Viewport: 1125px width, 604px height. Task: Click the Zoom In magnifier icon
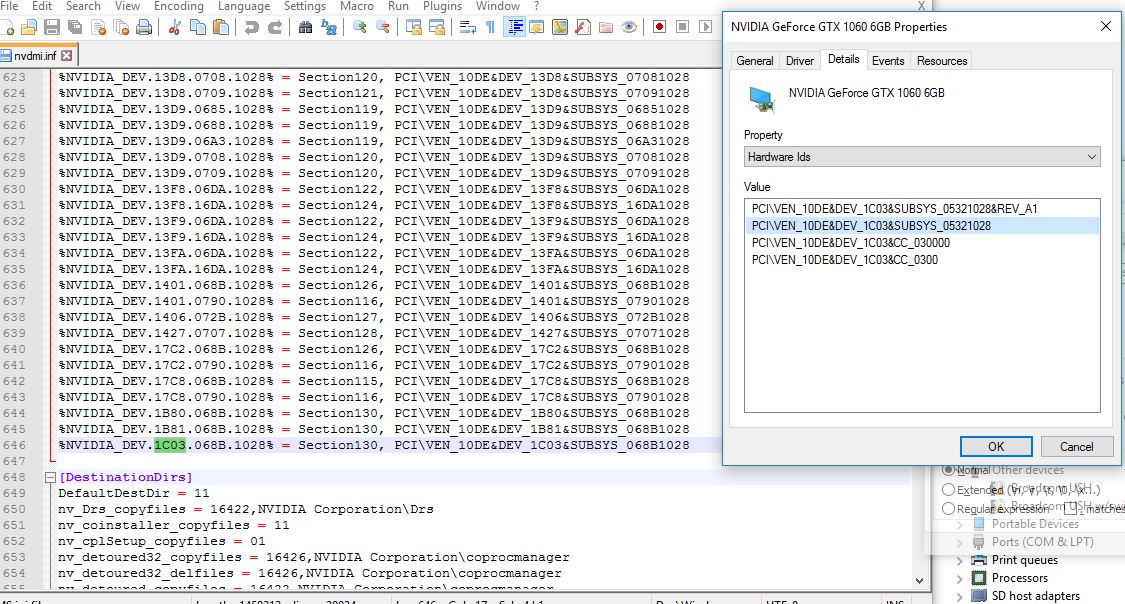[359, 27]
